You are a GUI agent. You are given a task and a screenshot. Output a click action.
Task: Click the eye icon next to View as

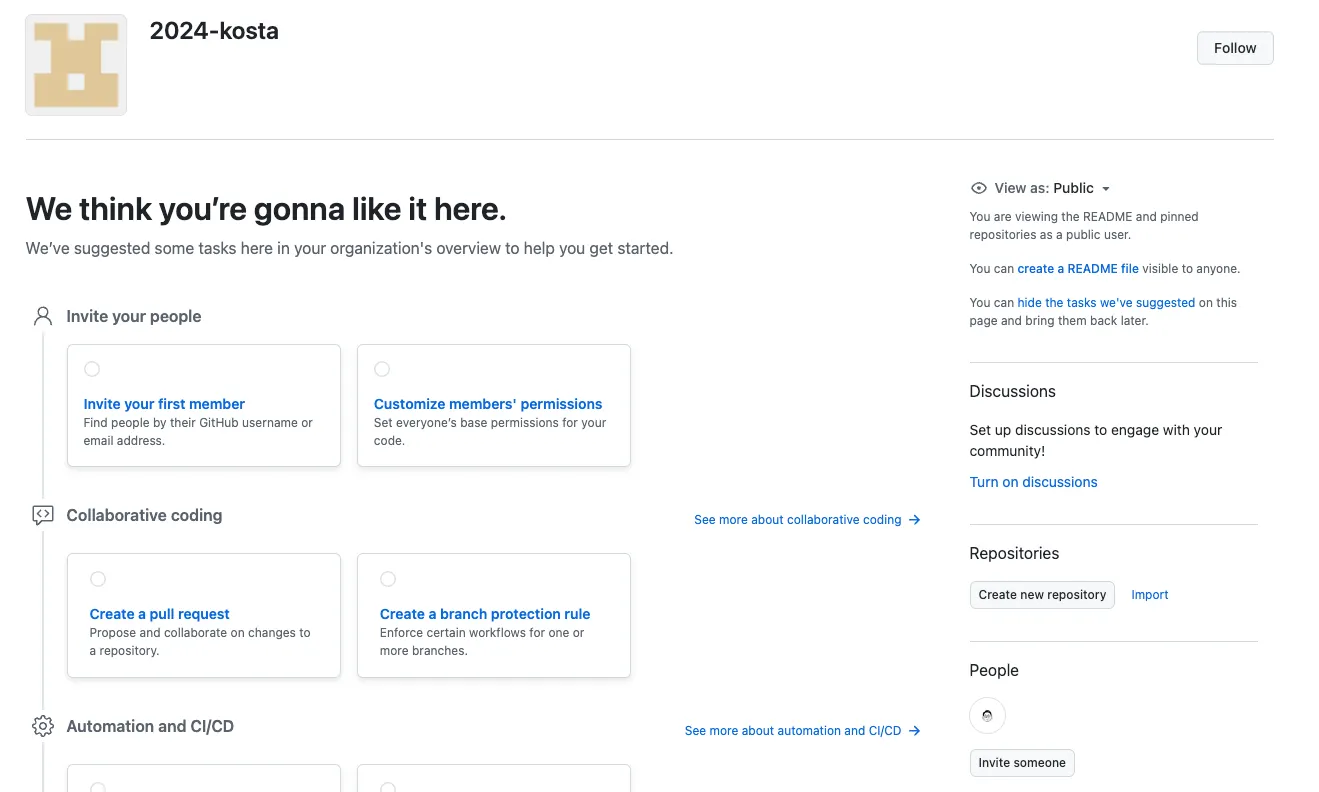click(x=979, y=188)
